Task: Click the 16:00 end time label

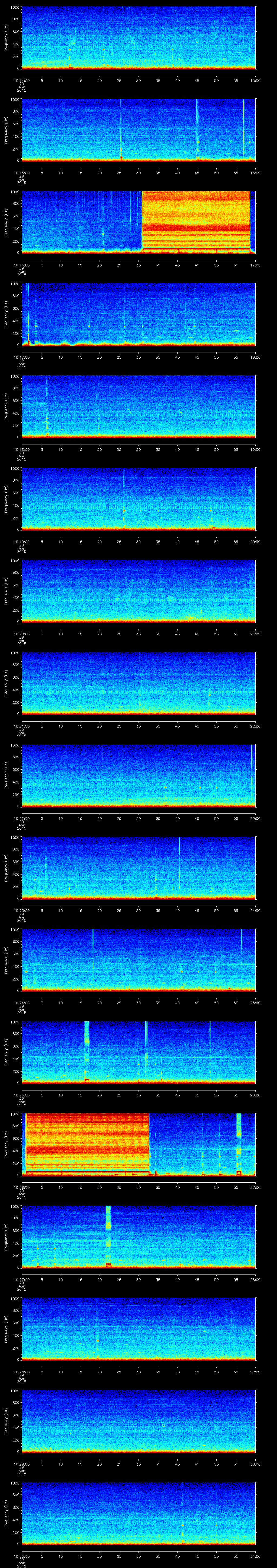Action: pyautogui.click(x=255, y=173)
